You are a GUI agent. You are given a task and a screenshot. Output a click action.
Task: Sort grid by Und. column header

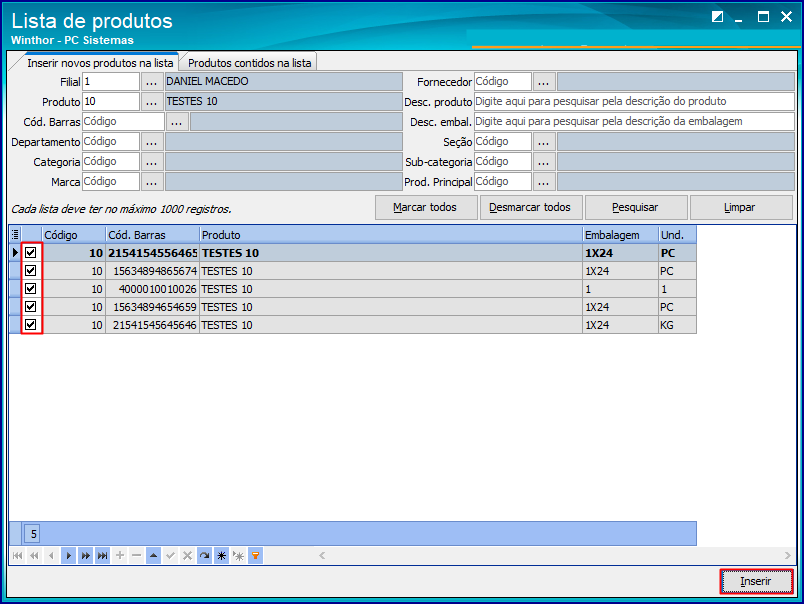677,235
